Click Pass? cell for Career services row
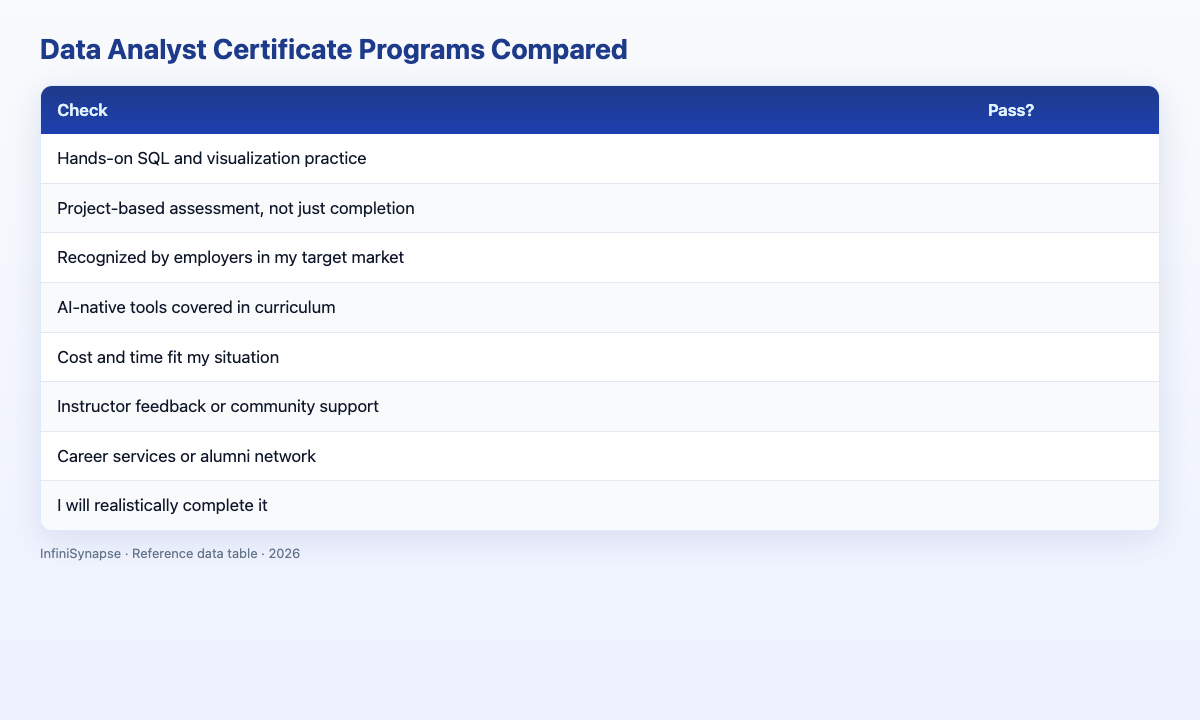 click(x=1065, y=456)
